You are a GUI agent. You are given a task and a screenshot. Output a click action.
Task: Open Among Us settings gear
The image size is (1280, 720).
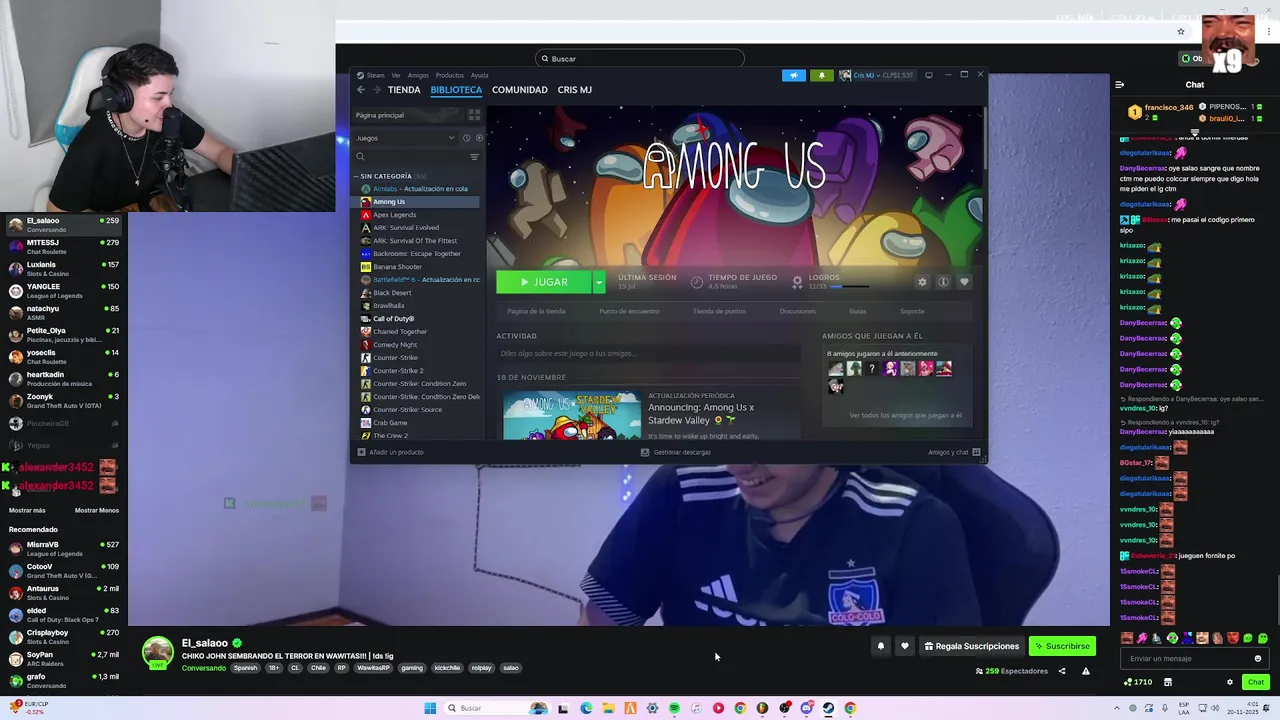922,282
